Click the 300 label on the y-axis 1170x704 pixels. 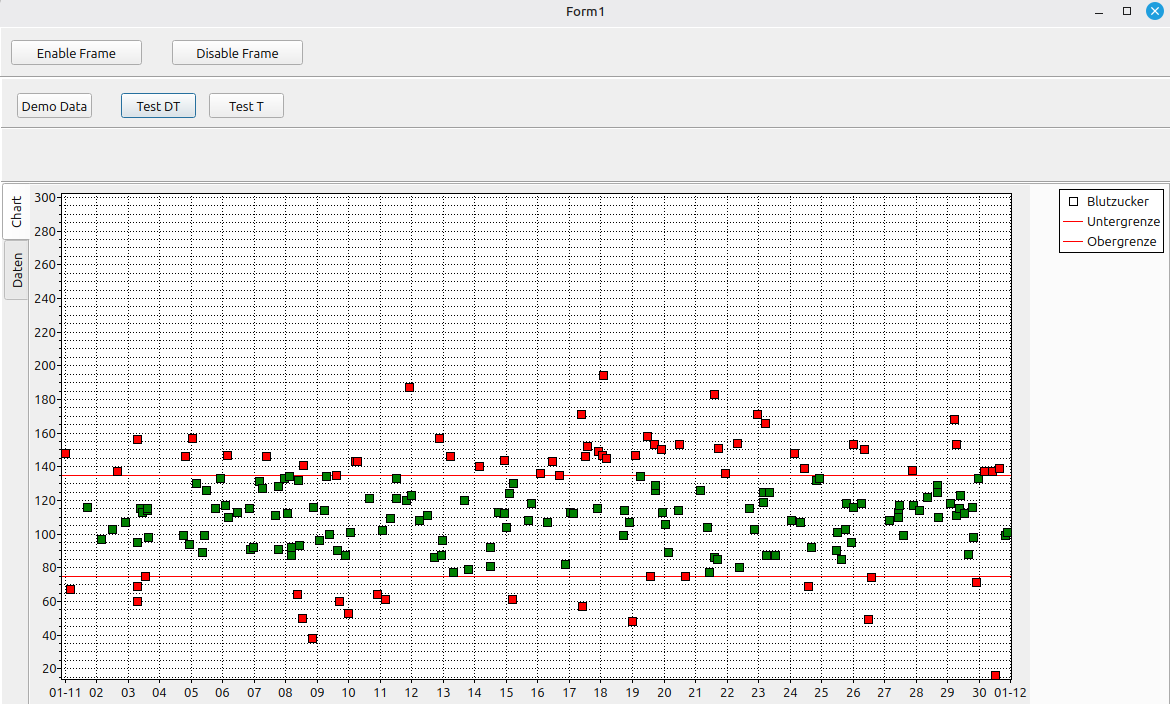coord(45,197)
